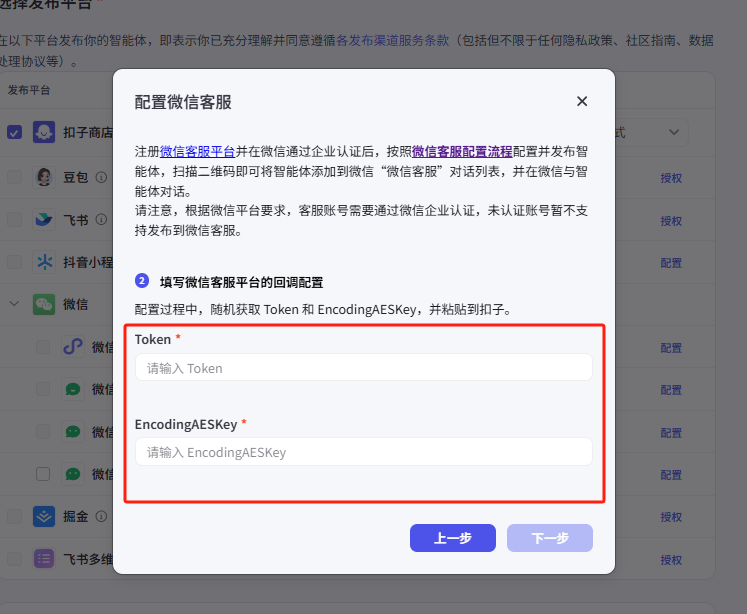
Task: Open the 微信客服平台 link
Action: coord(197,152)
